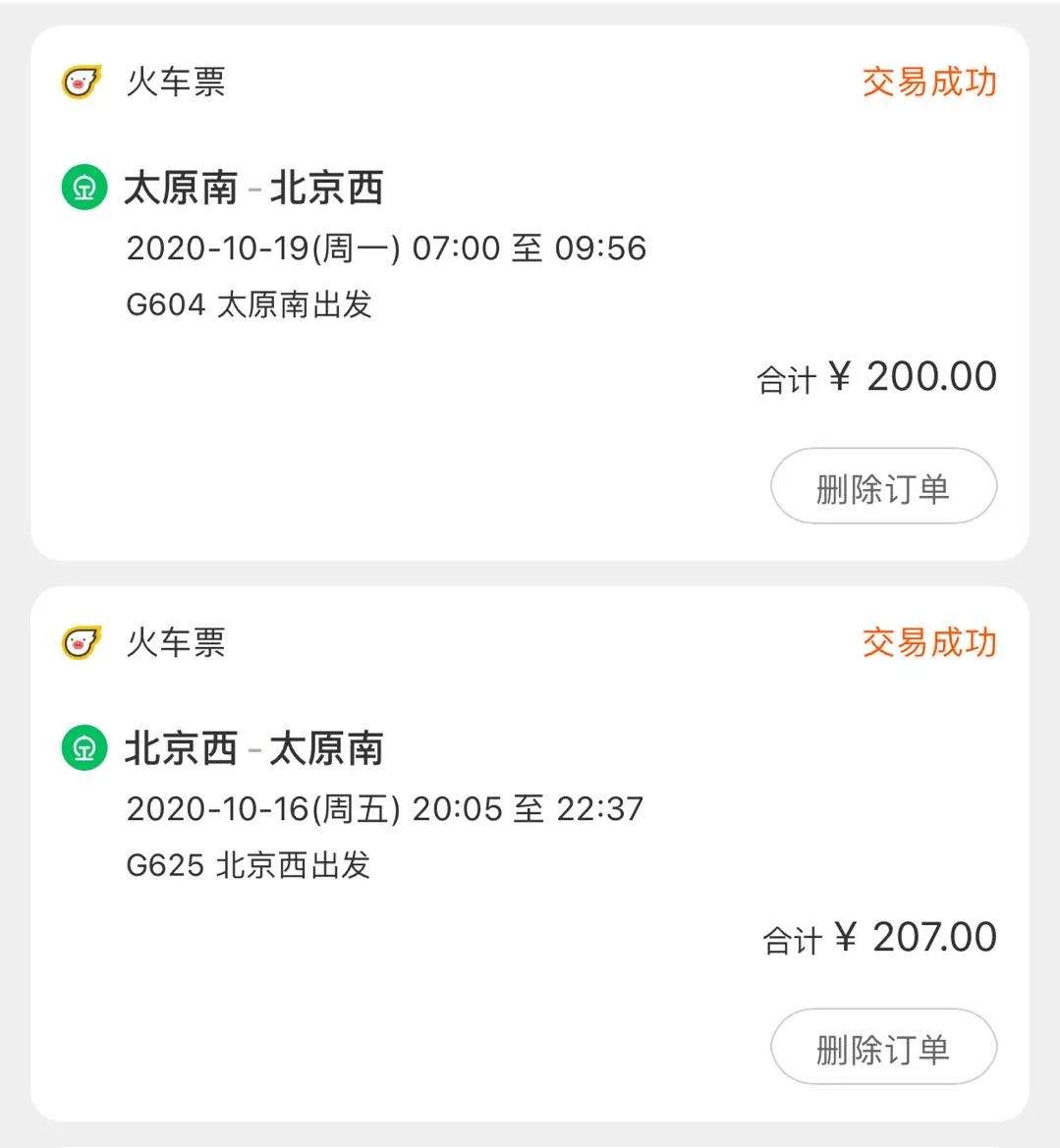Viewport: 1060px width, 1148px height.
Task: Tap the ¥ 200.00 total amount
Action: 914,377
